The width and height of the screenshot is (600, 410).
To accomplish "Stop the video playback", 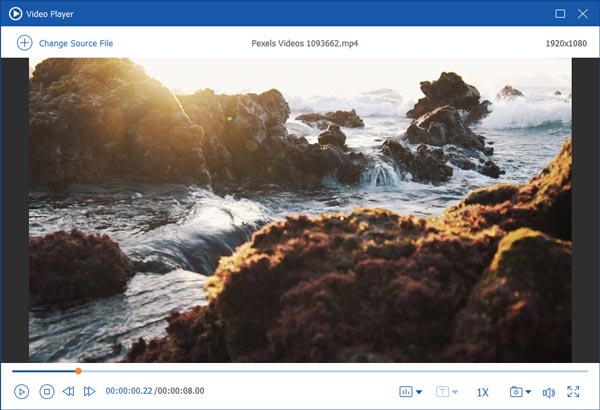I will click(x=46, y=392).
